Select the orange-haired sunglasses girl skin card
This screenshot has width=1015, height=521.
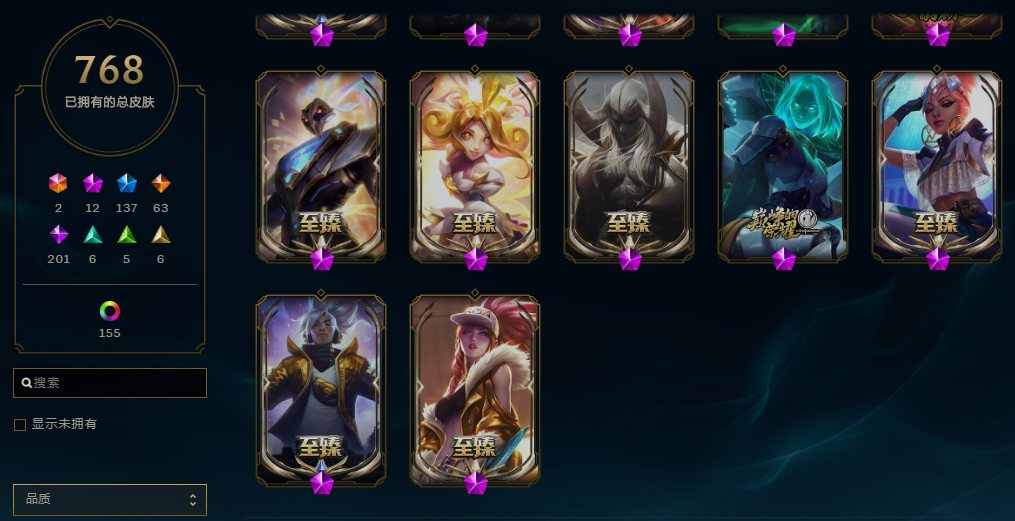click(937, 167)
